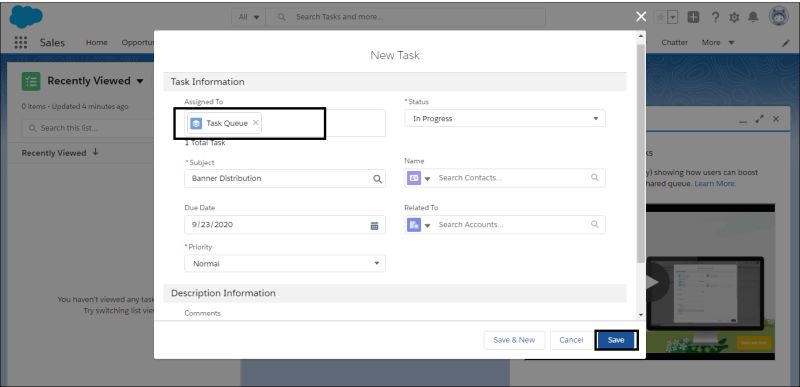Viewport: 800px width, 387px height.
Task: Open the user profile avatar
Action: (779, 17)
